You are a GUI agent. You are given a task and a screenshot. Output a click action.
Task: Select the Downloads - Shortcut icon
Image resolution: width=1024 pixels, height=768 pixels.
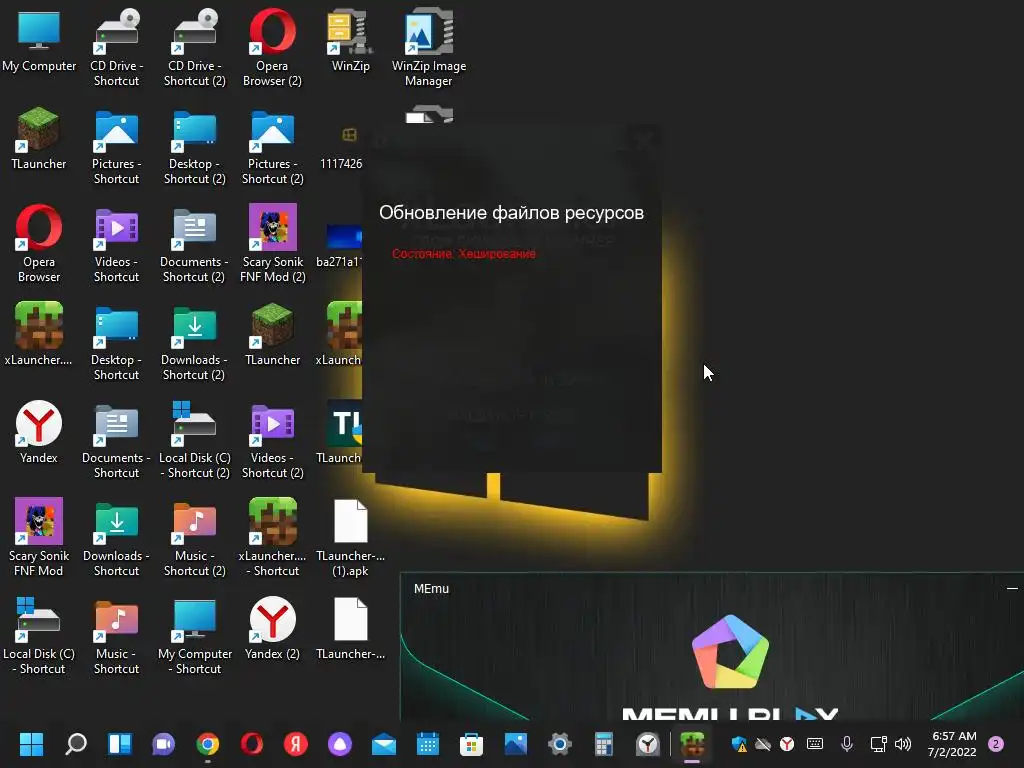(x=116, y=537)
